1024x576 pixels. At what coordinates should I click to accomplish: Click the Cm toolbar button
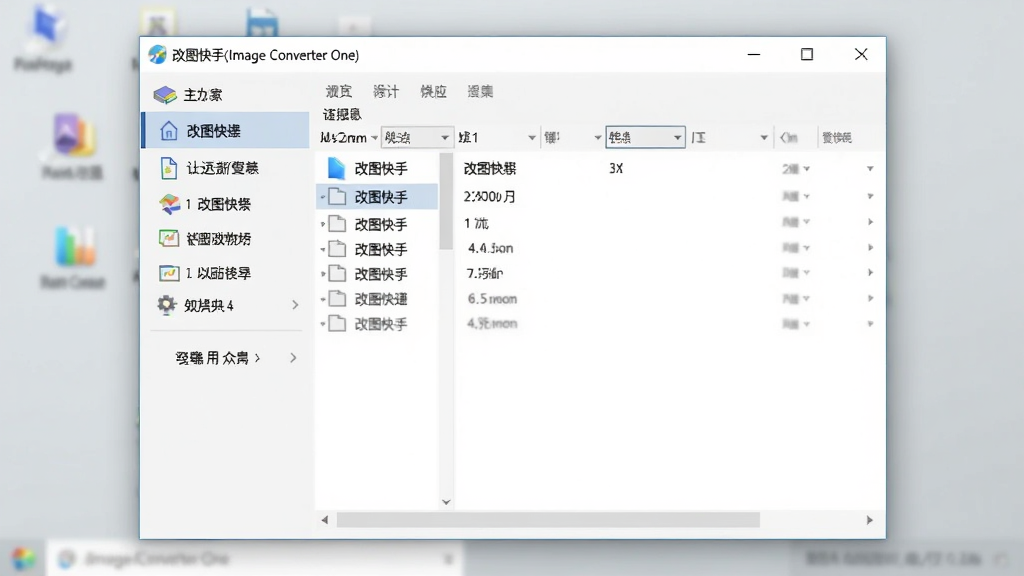pos(789,138)
